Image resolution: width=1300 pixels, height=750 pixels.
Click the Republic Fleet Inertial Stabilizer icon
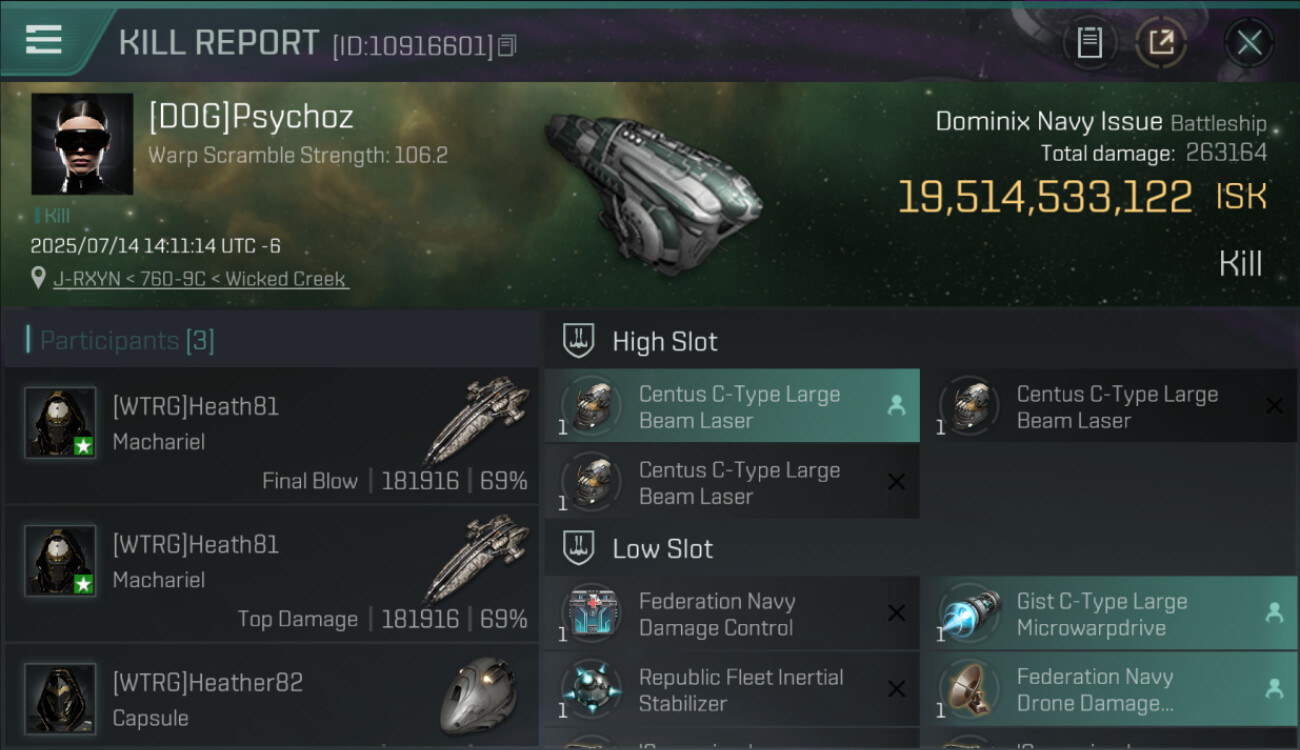[x=591, y=689]
